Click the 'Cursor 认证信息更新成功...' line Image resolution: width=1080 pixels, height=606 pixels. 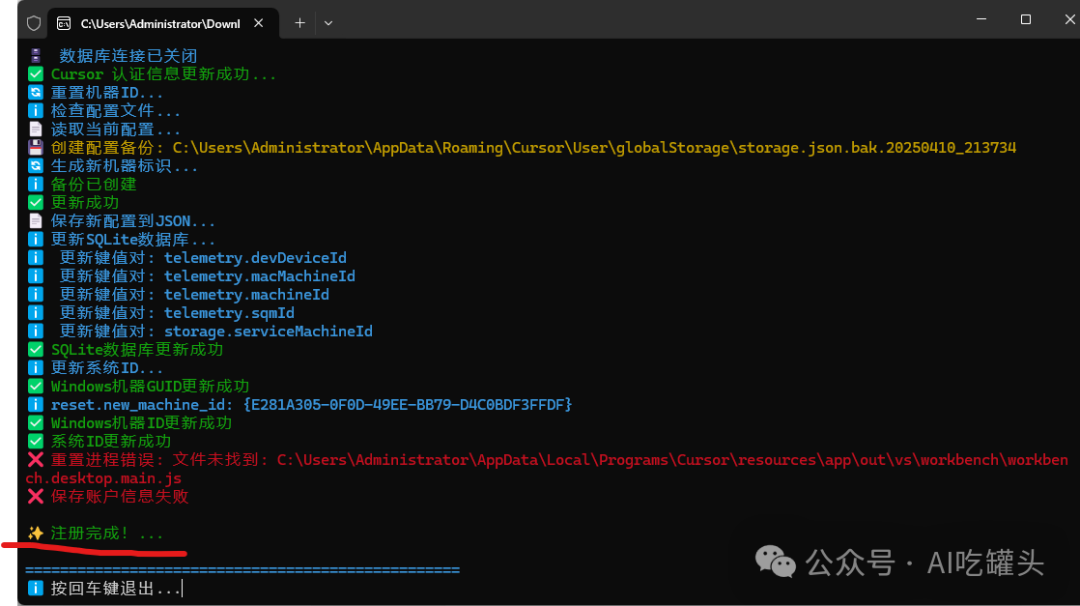164,74
